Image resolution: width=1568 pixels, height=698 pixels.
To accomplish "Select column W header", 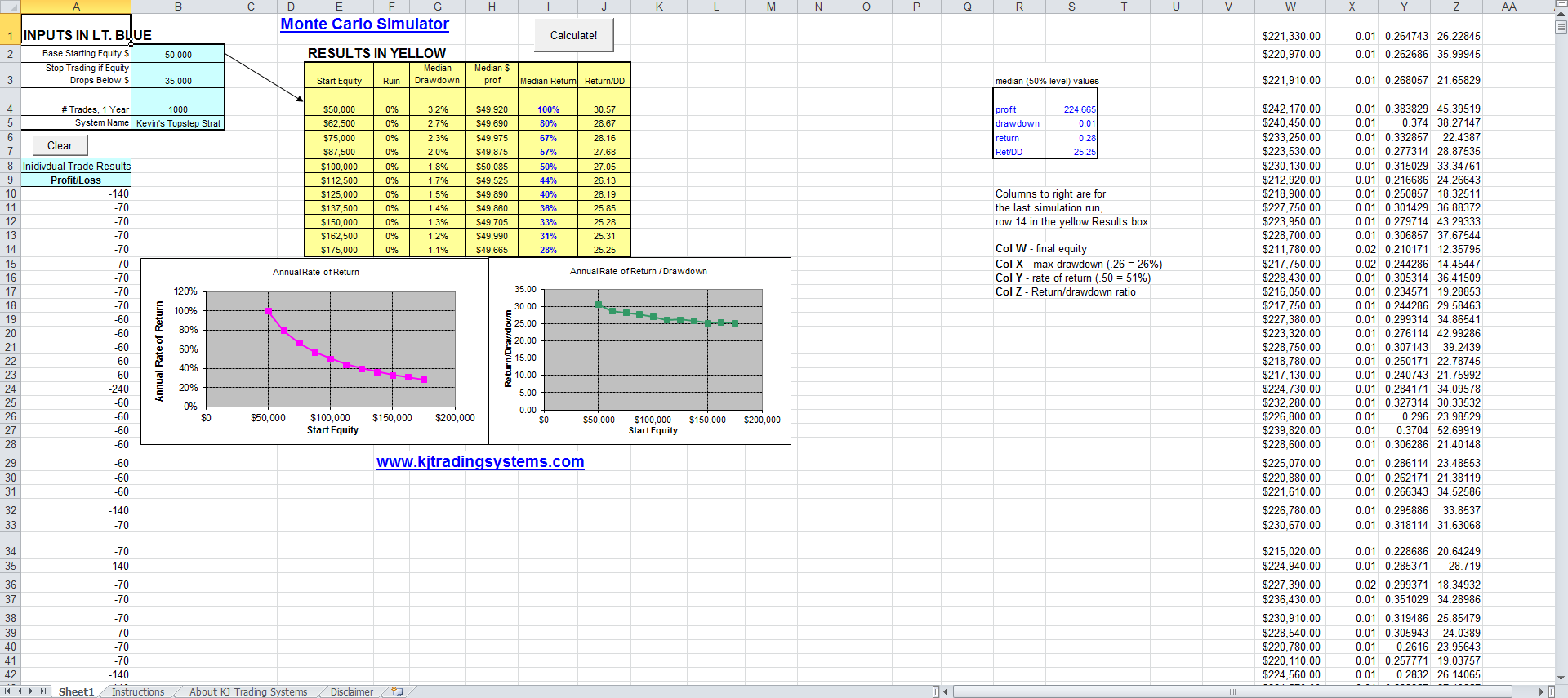I will [x=1290, y=7].
